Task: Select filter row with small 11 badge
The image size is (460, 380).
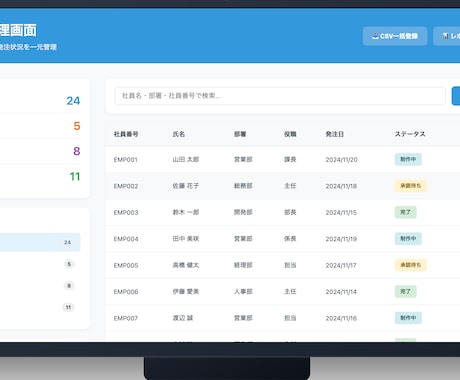Action: [x=40, y=307]
